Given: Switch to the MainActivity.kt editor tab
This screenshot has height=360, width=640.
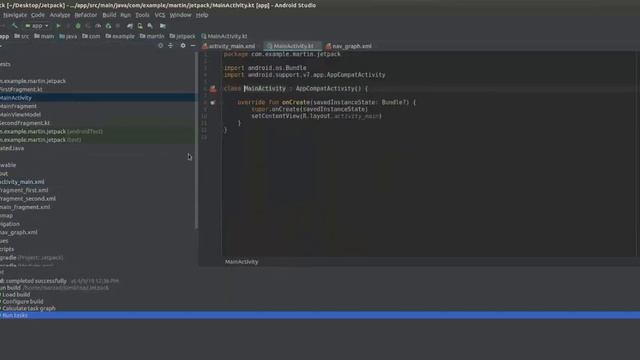Looking at the screenshot, I should pos(292,46).
